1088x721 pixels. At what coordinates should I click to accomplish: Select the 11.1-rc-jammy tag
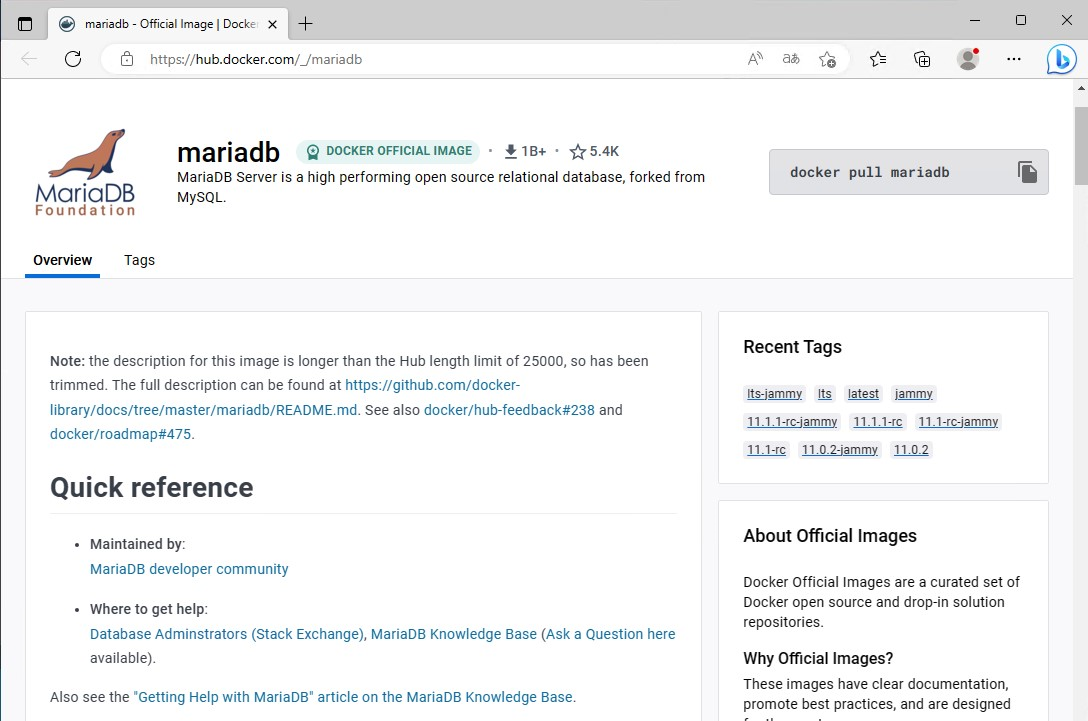(958, 421)
